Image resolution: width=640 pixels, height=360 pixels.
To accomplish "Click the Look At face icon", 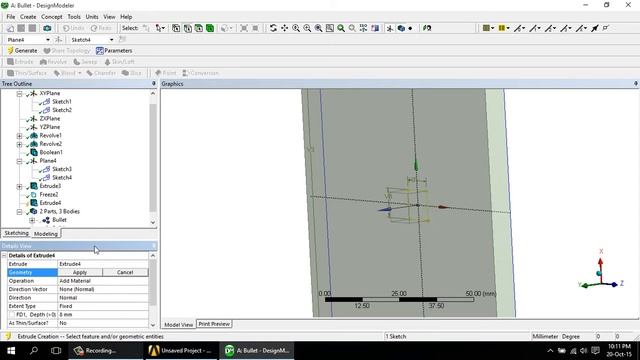I will point(375,28).
